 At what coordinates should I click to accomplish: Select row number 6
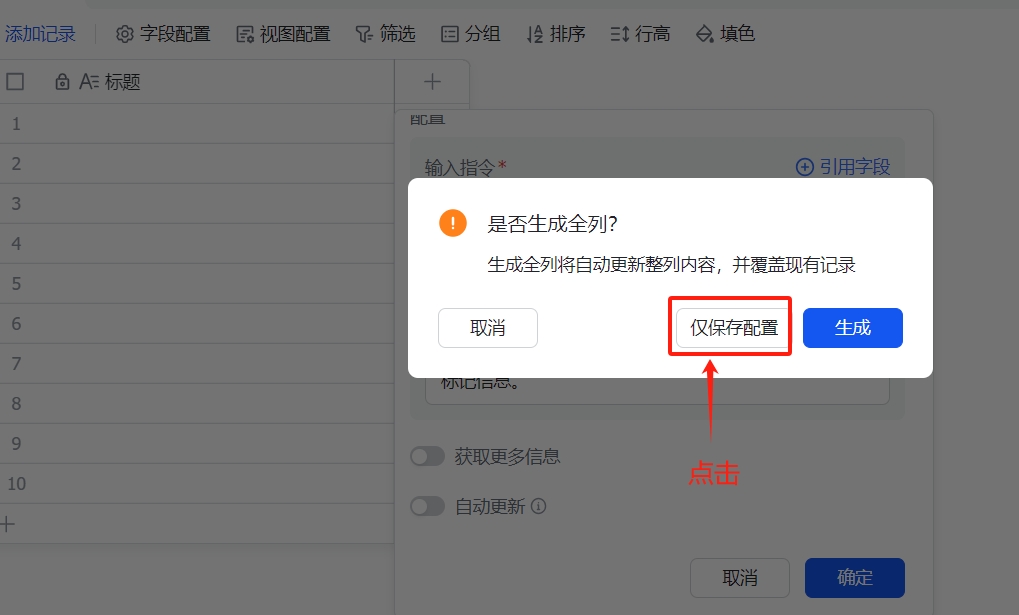pyautogui.click(x=16, y=324)
